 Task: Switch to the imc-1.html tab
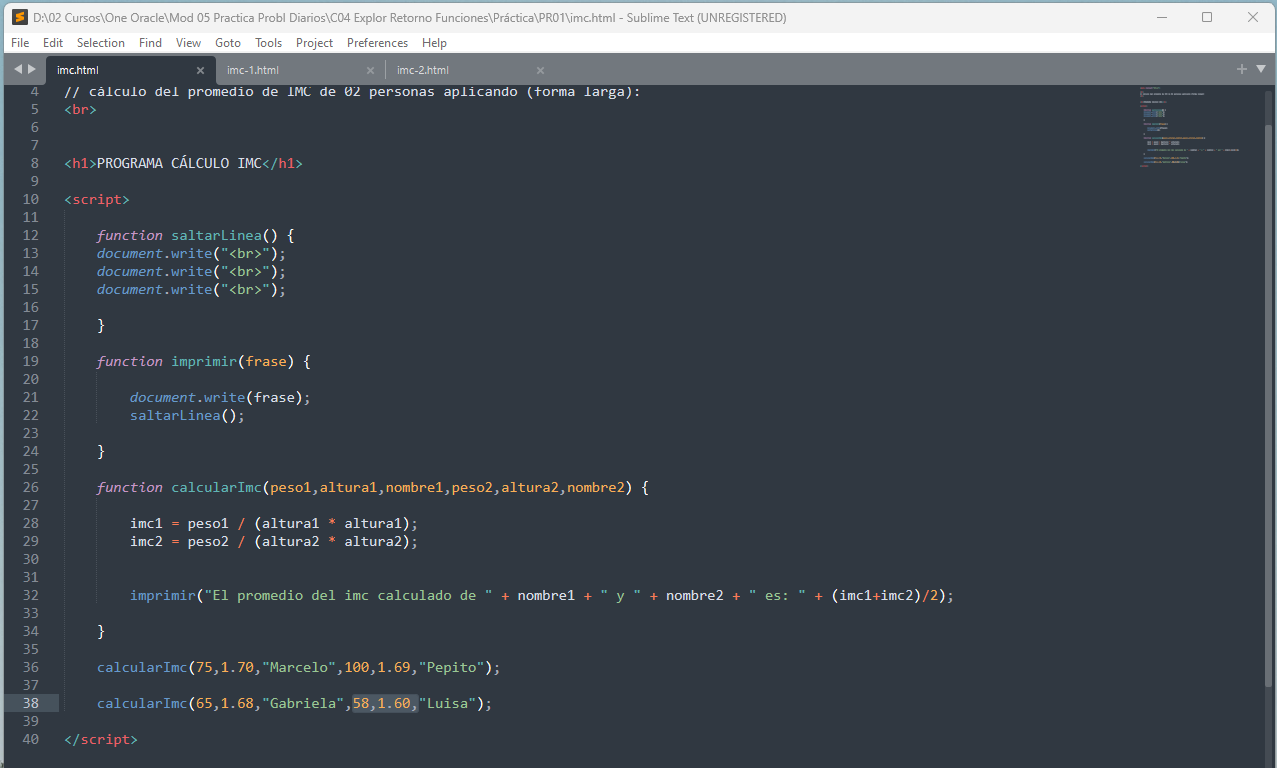coord(300,70)
